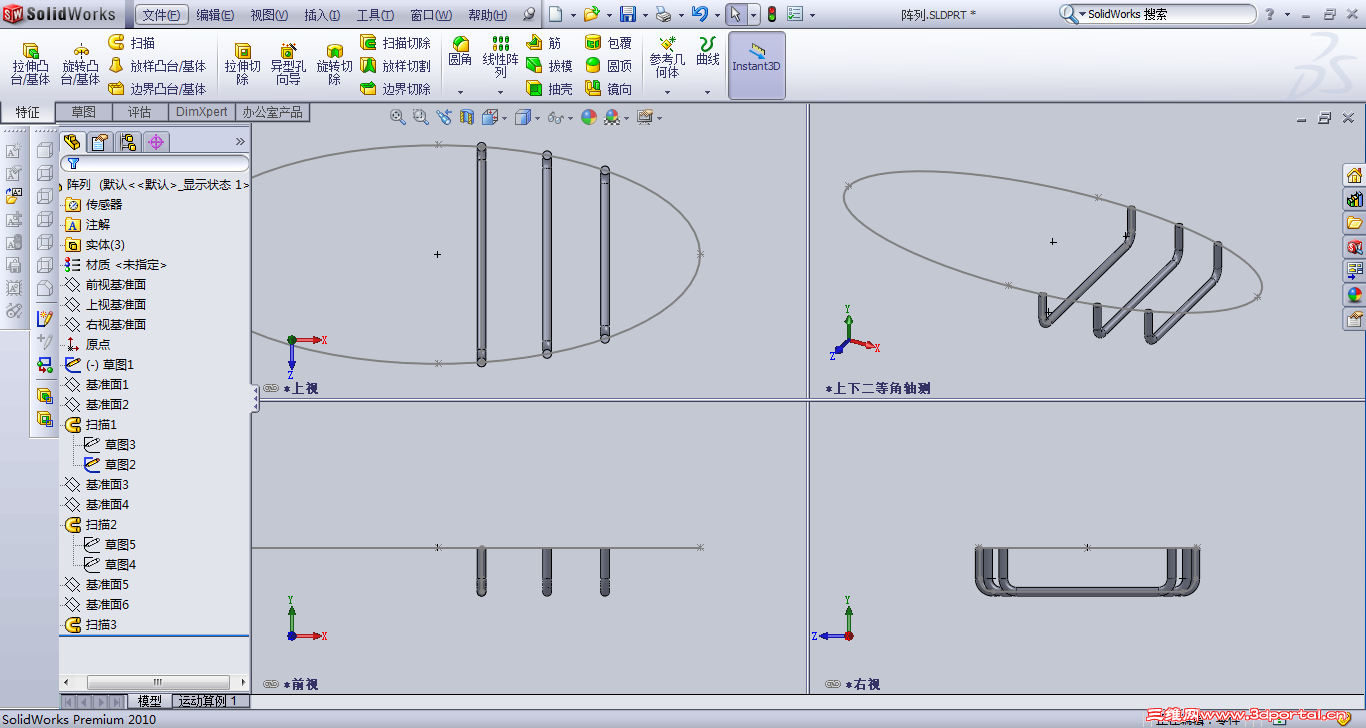
Task: Click the Zoom to Area view icon
Action: point(421,117)
